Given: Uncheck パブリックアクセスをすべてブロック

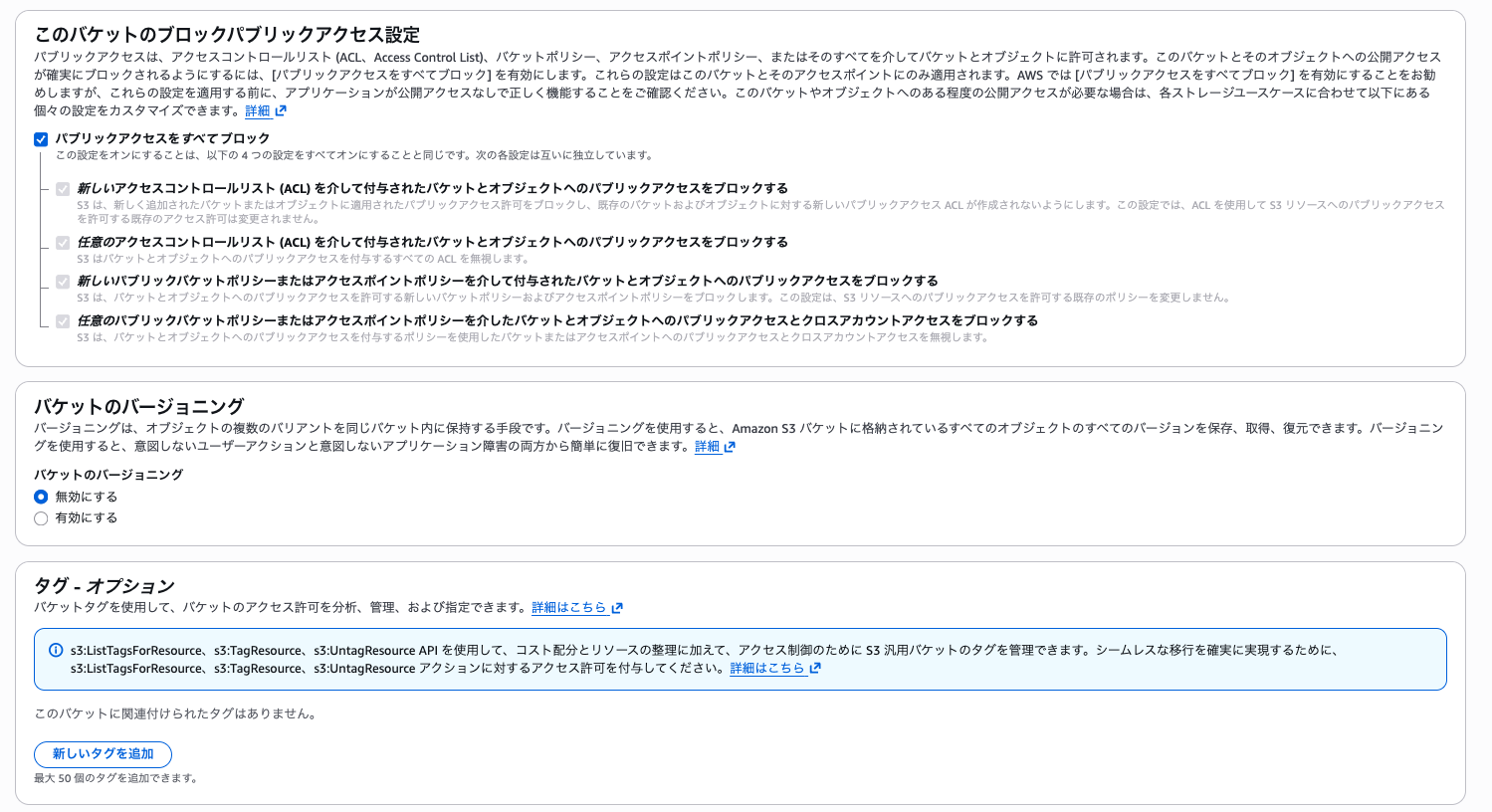Looking at the screenshot, I should tap(41, 140).
